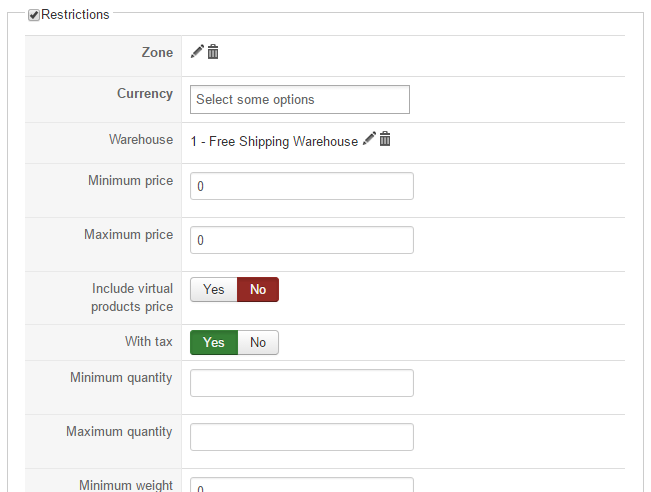The width and height of the screenshot is (651, 492).
Task: Set Include virtual products price to No
Action: (258, 289)
